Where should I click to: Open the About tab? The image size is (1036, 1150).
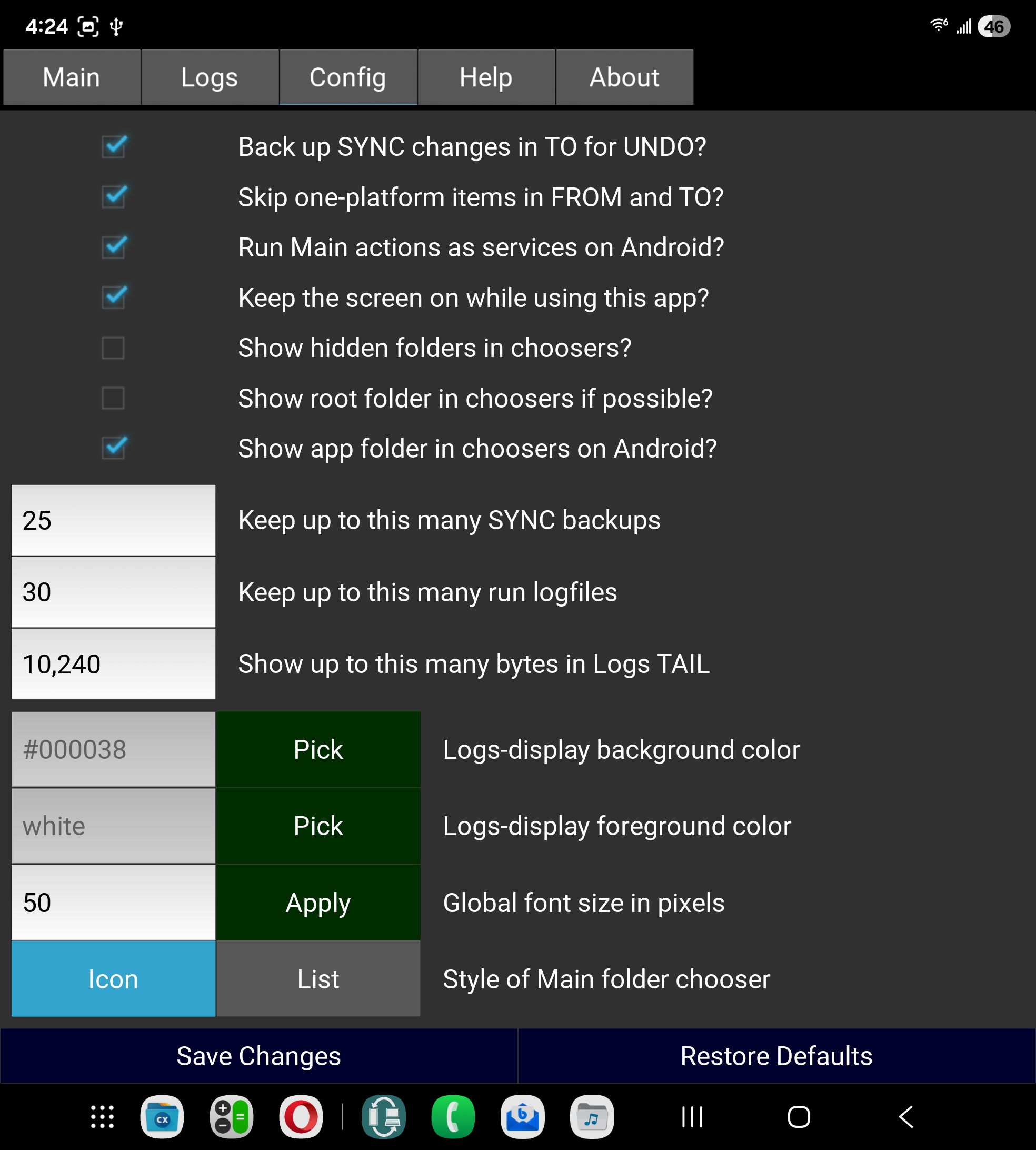point(624,77)
